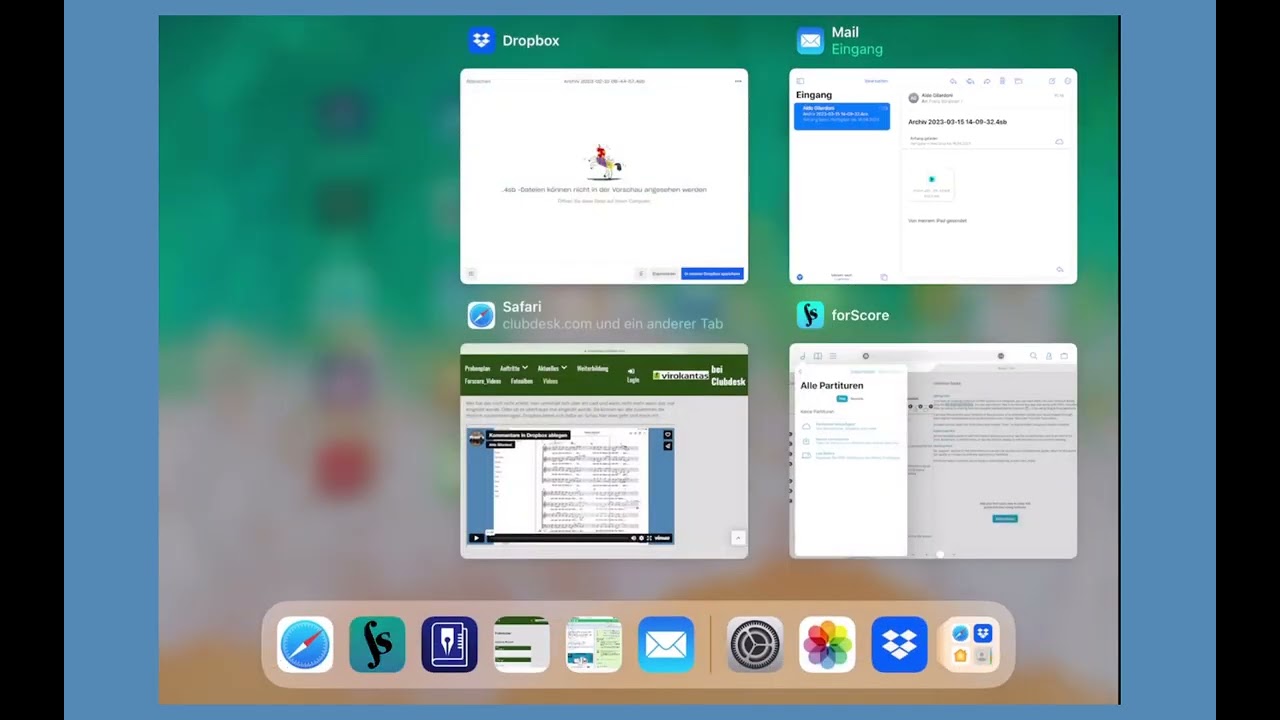Click the 'Eingang' subtitle under Mail title

click(x=857, y=50)
